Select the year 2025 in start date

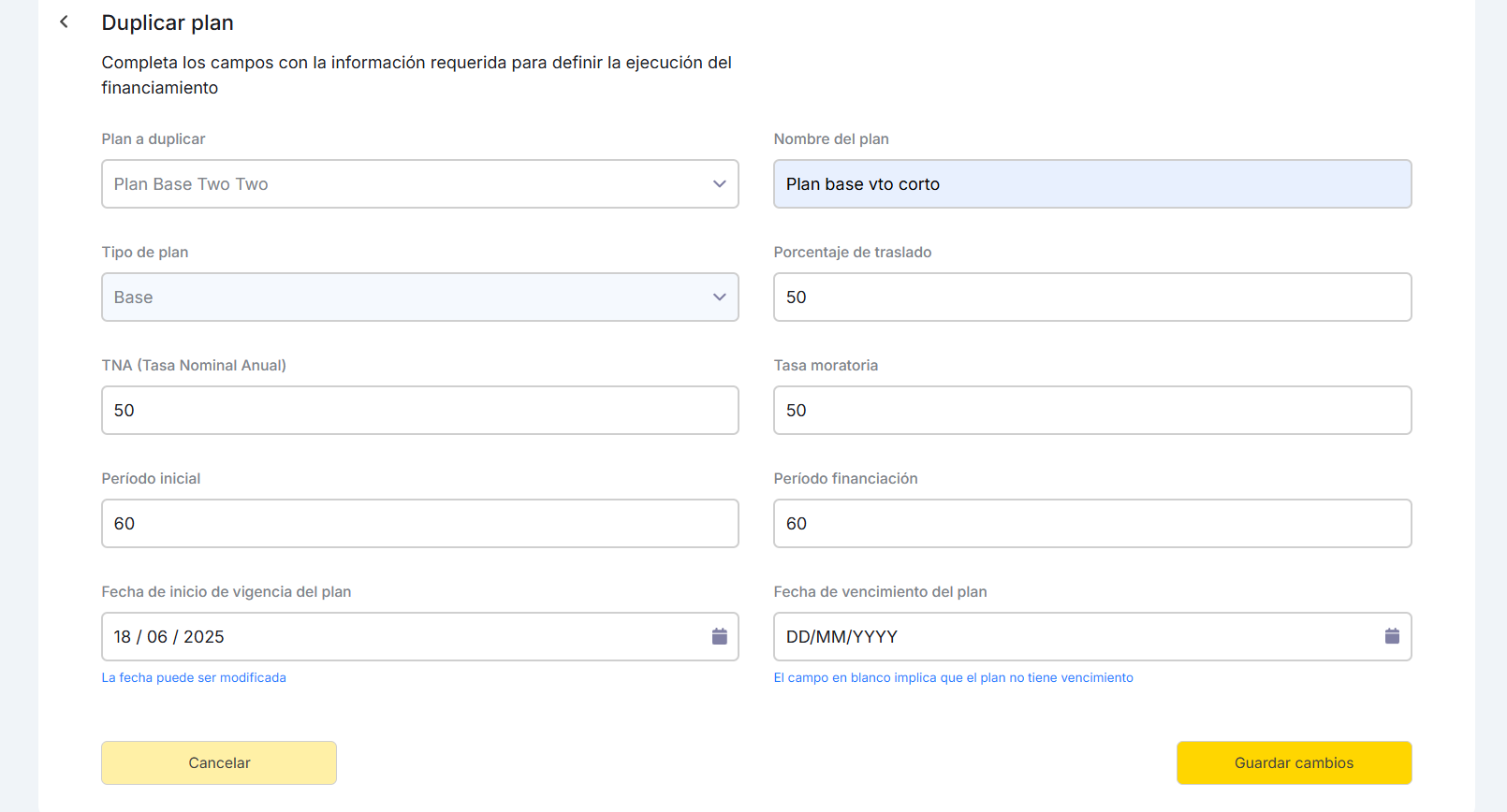coord(204,637)
